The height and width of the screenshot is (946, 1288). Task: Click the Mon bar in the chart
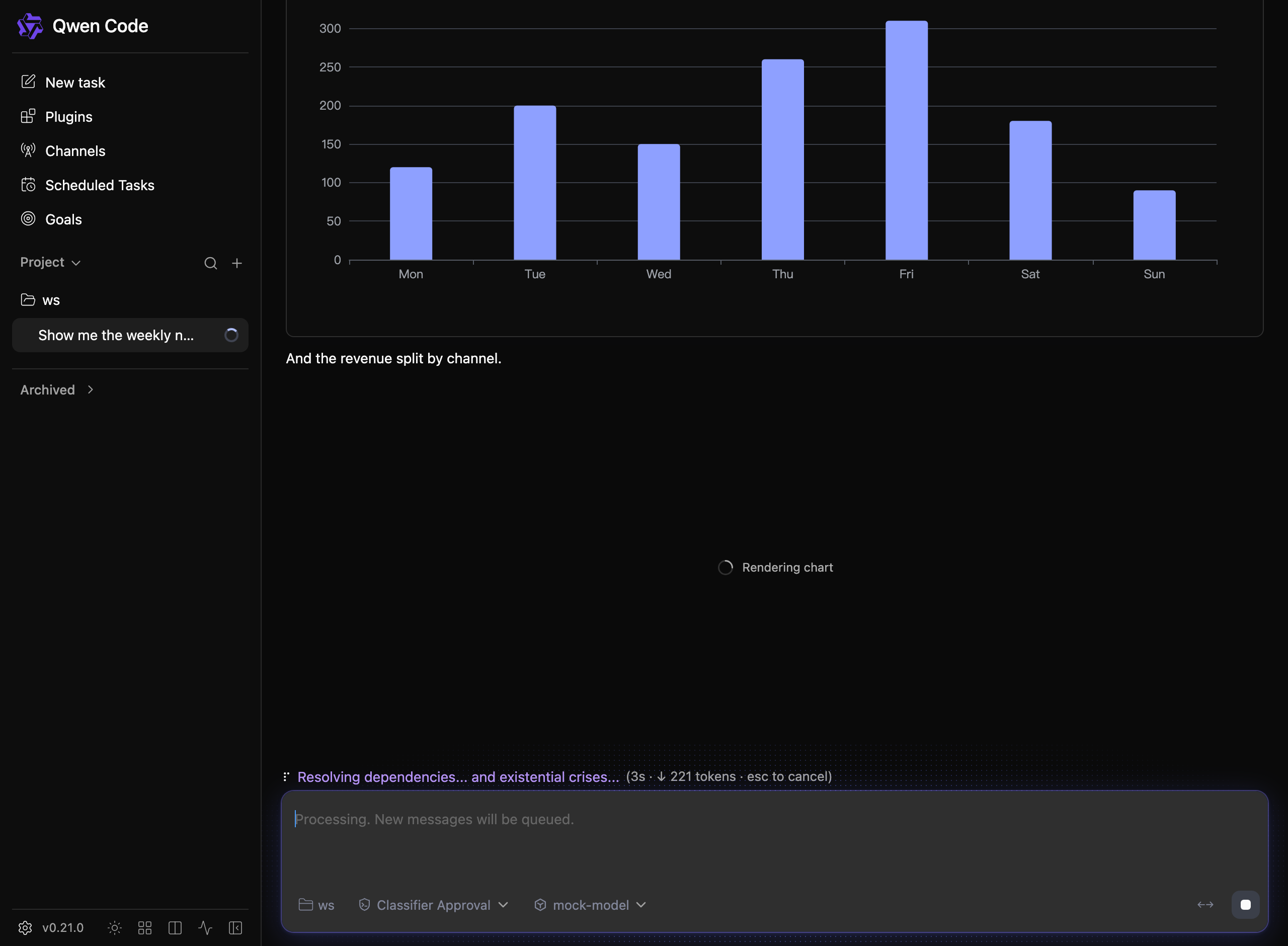(x=411, y=213)
